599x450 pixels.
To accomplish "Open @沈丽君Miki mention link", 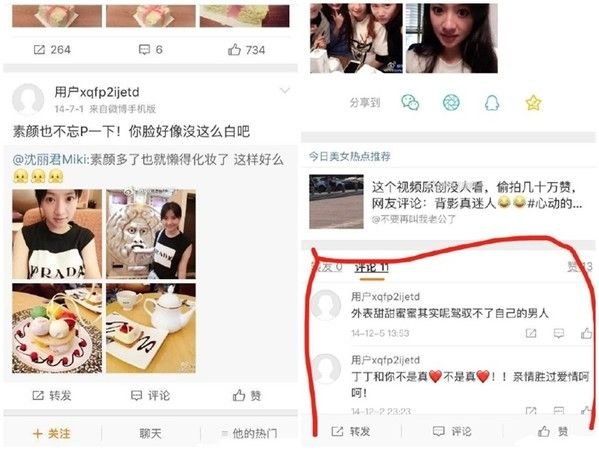I will (x=50, y=159).
